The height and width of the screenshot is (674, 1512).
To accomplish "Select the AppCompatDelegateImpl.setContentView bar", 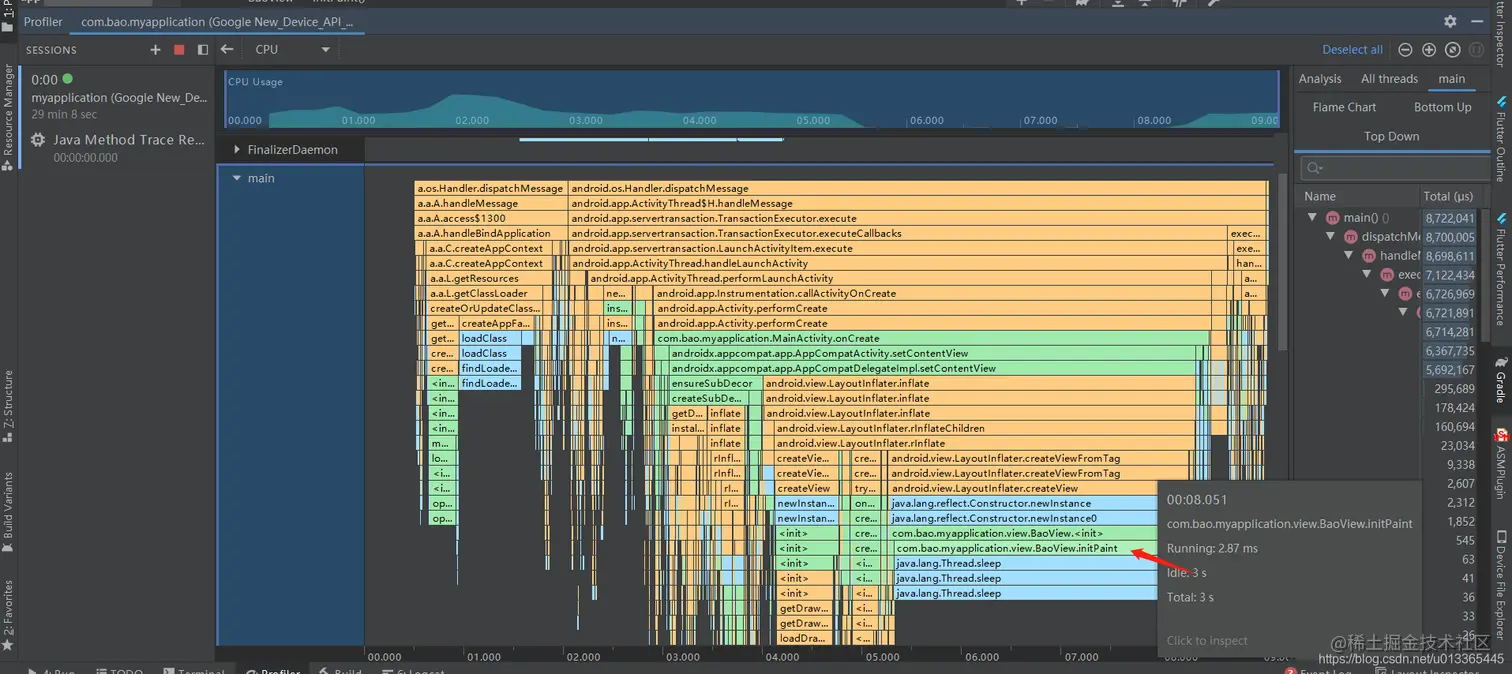I will [933, 369].
